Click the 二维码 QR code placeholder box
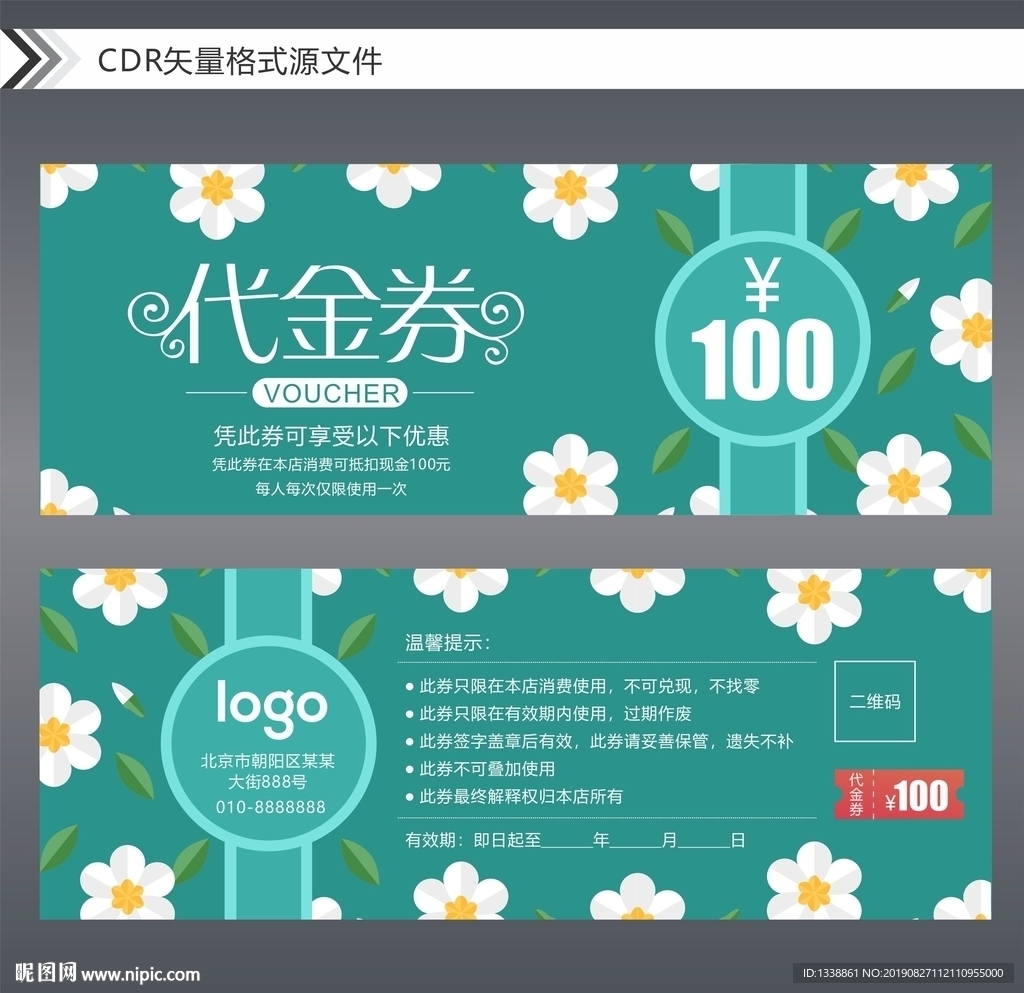The image size is (1024, 993). [874, 701]
